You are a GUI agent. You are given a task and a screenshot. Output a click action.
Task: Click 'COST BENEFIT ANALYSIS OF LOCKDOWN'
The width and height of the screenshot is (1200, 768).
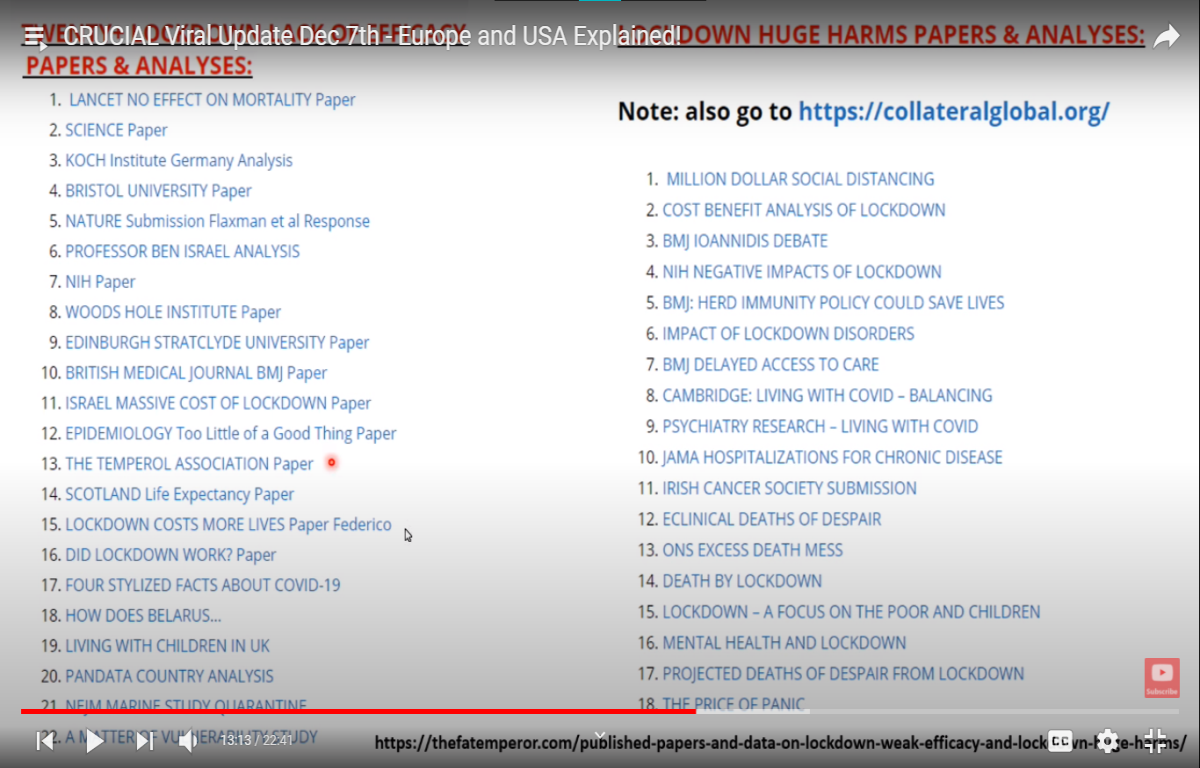click(804, 210)
